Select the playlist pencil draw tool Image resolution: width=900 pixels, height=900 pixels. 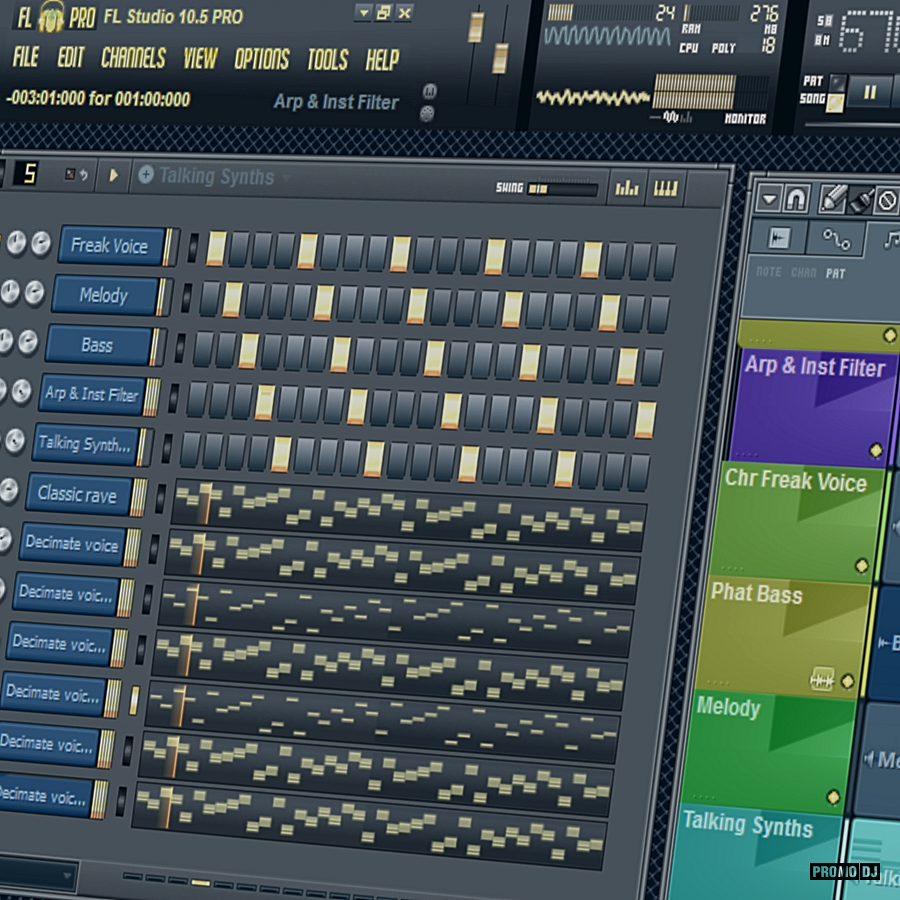click(832, 199)
